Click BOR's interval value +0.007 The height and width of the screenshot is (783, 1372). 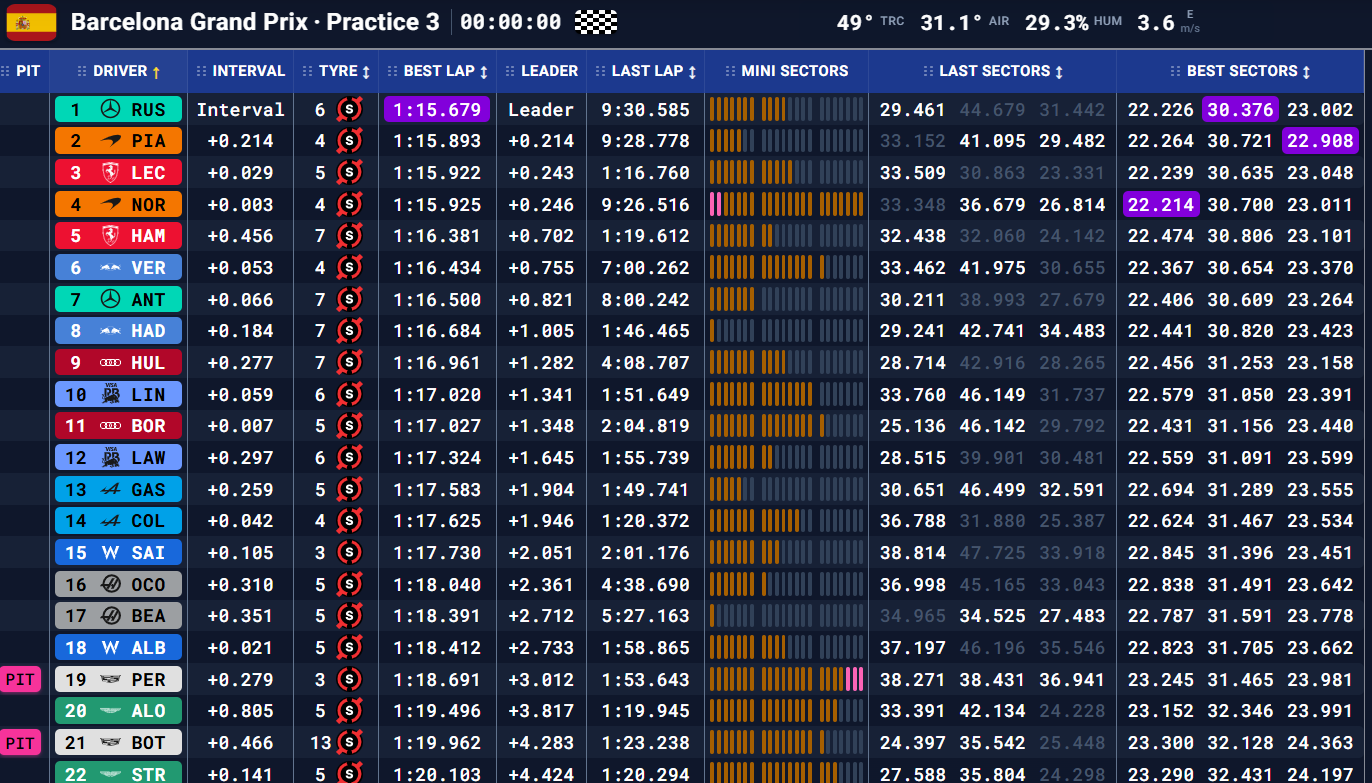(240, 426)
